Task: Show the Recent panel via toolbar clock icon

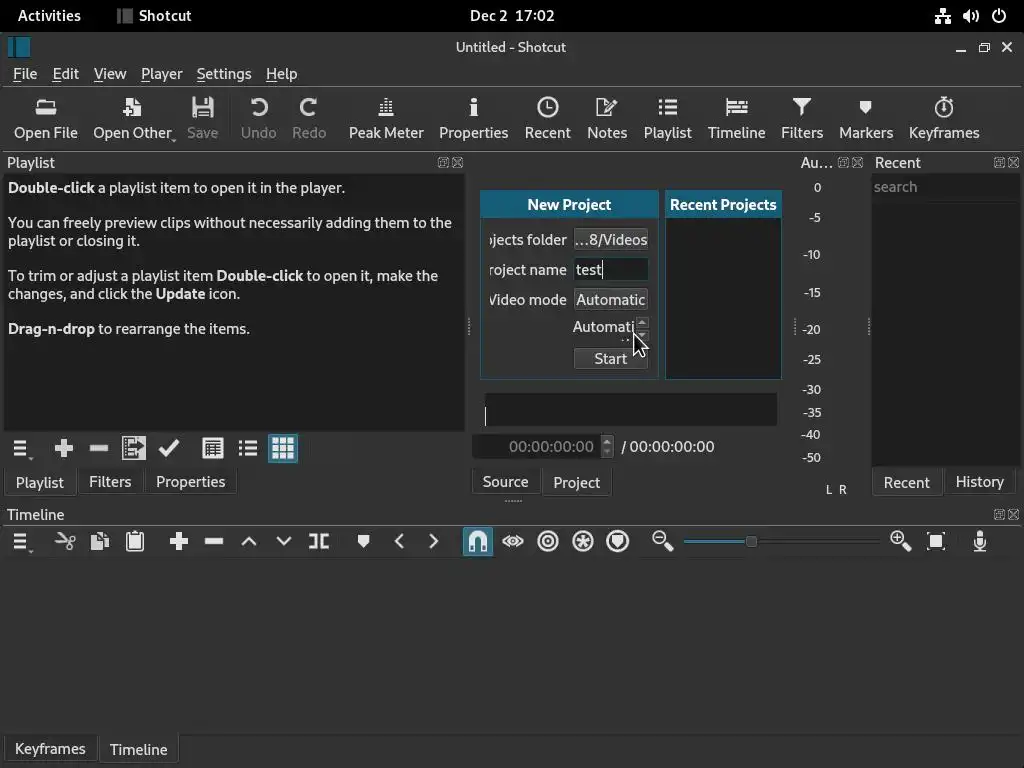Action: tap(547, 118)
